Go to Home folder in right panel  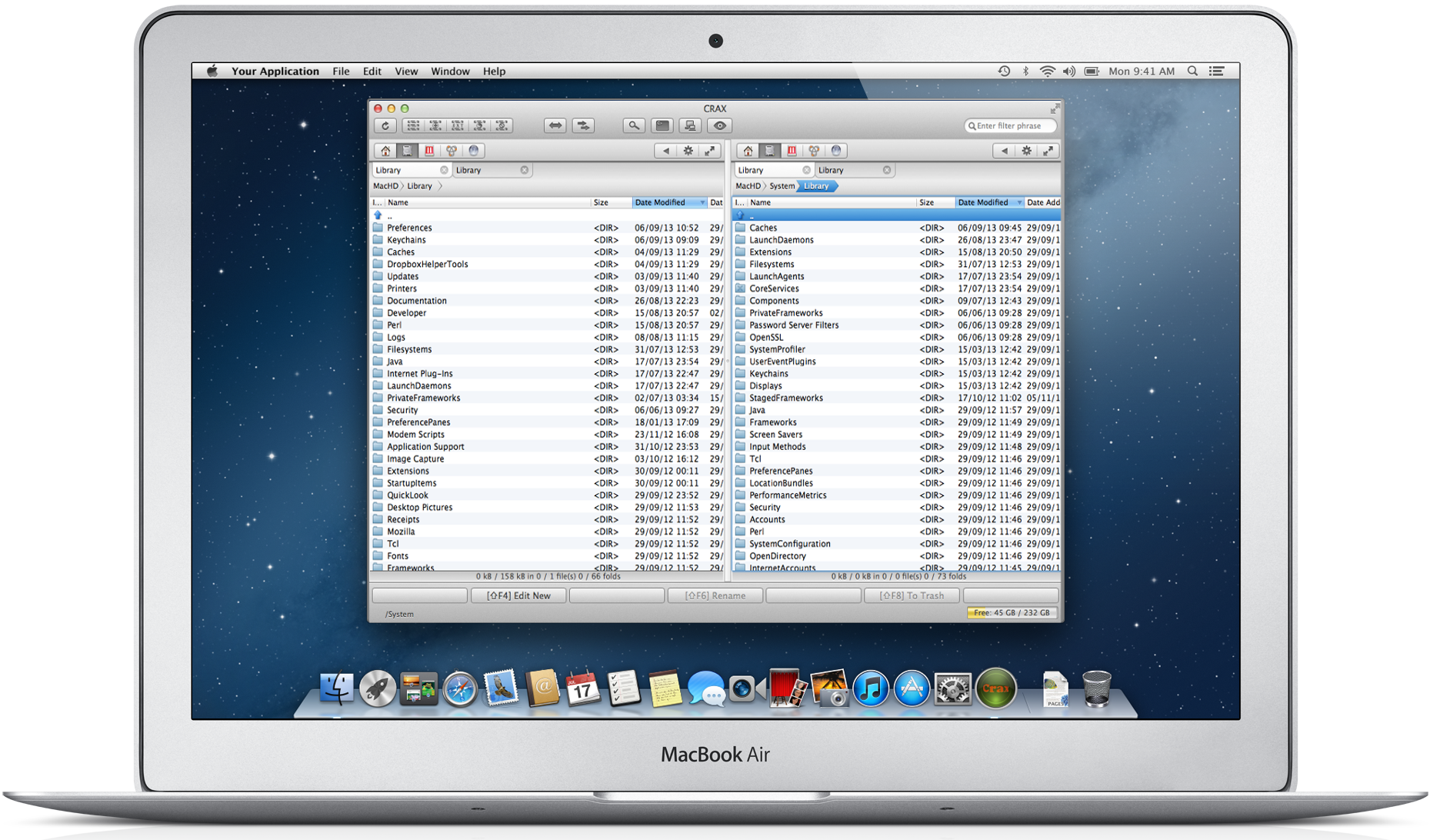pos(748,151)
